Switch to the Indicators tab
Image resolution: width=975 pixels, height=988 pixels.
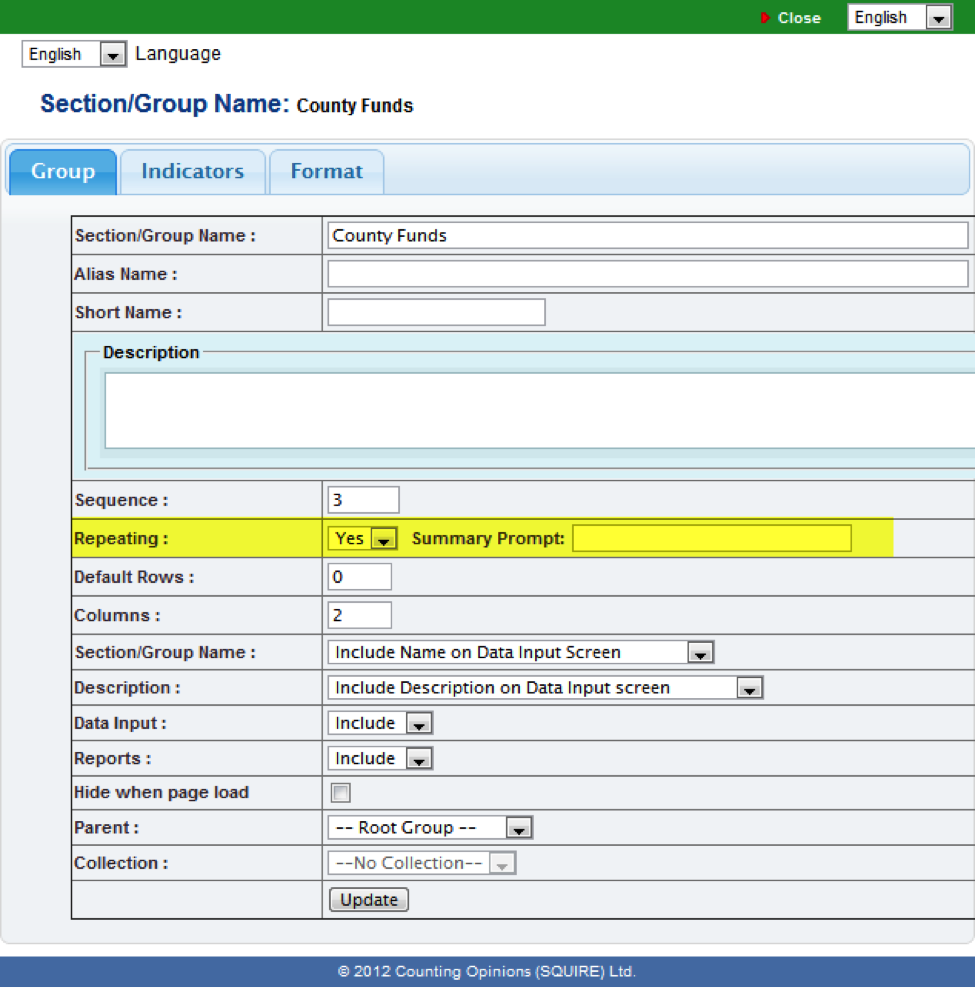pyautogui.click(x=192, y=171)
